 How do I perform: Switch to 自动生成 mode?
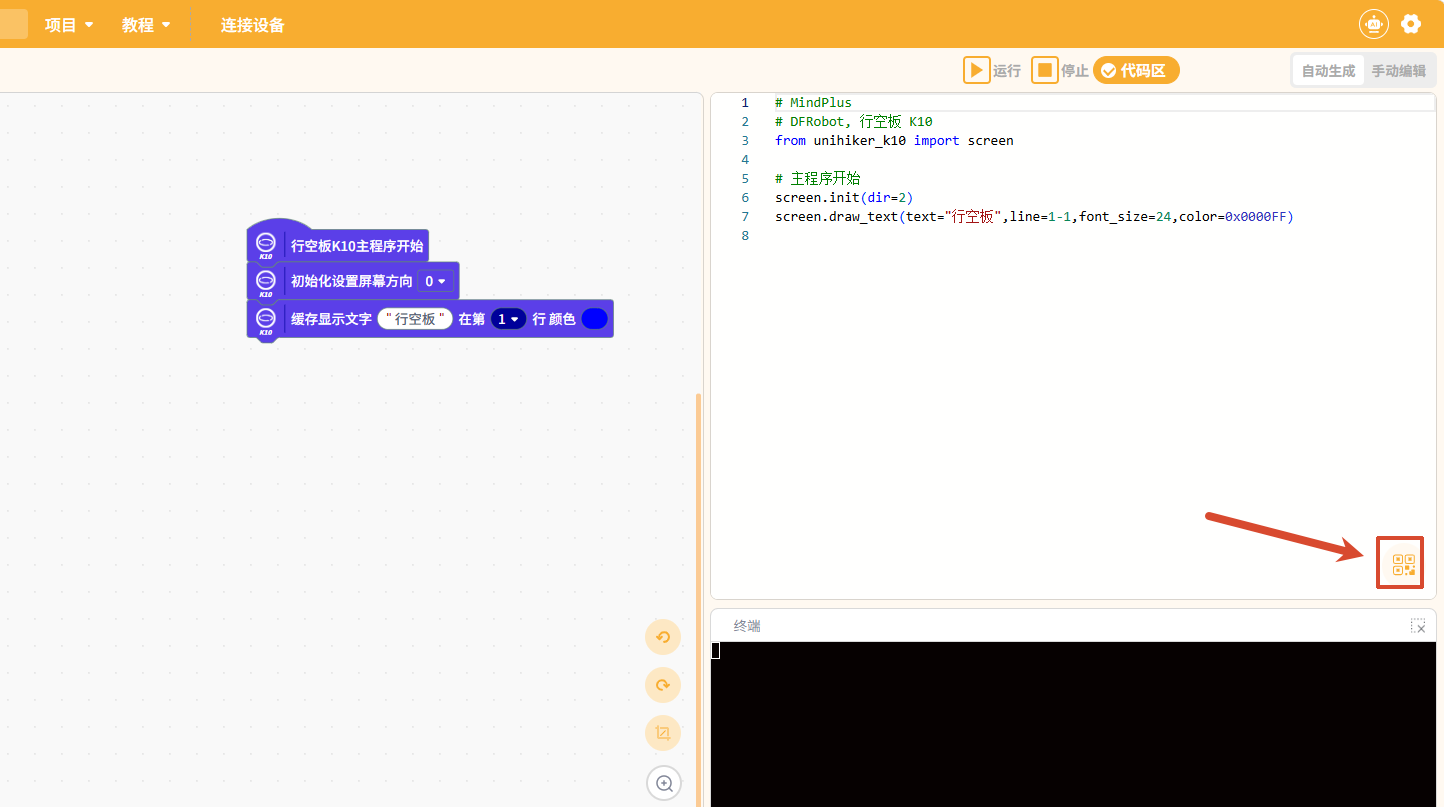point(1328,71)
